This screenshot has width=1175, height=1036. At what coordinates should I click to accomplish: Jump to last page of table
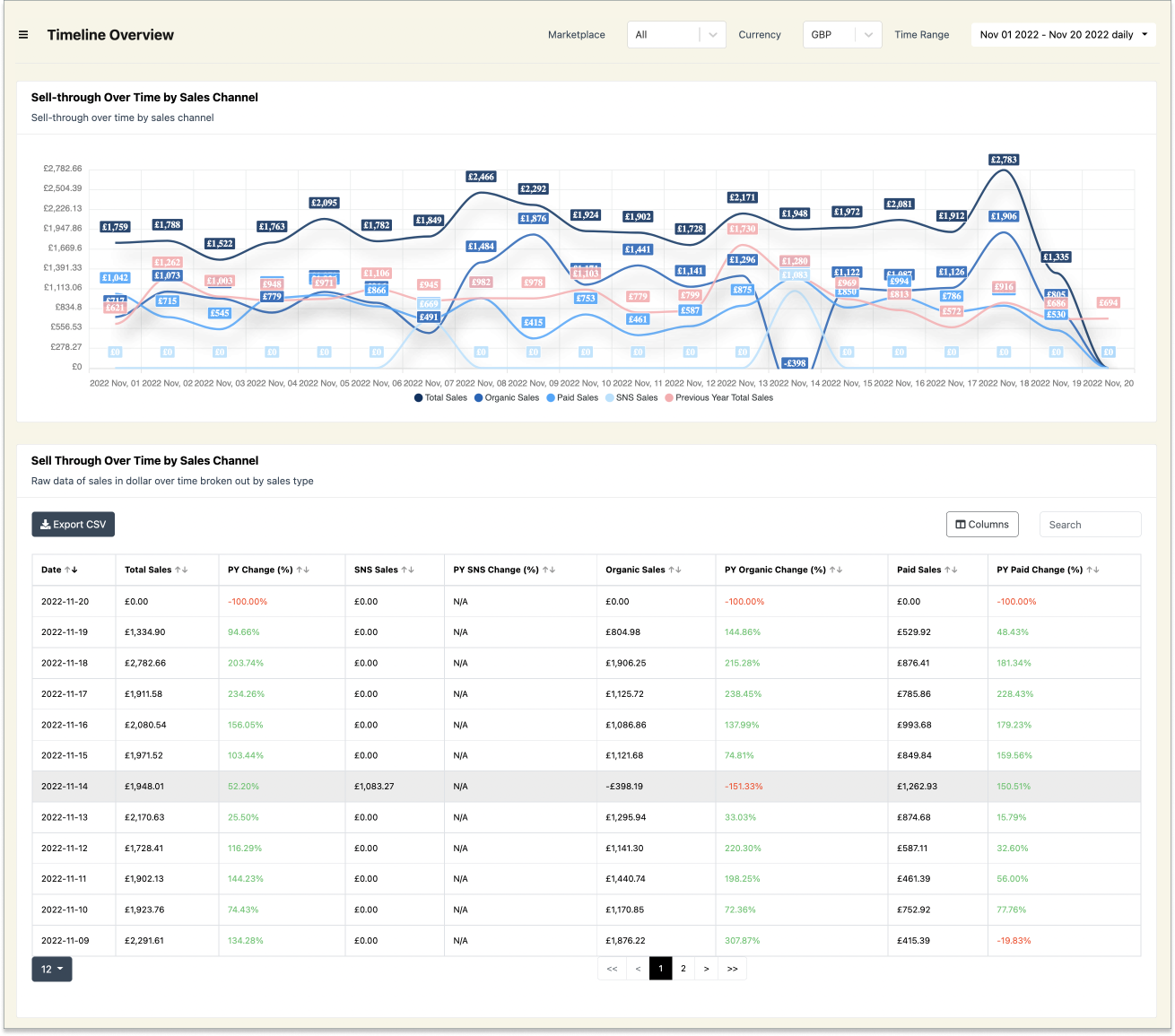(x=733, y=969)
